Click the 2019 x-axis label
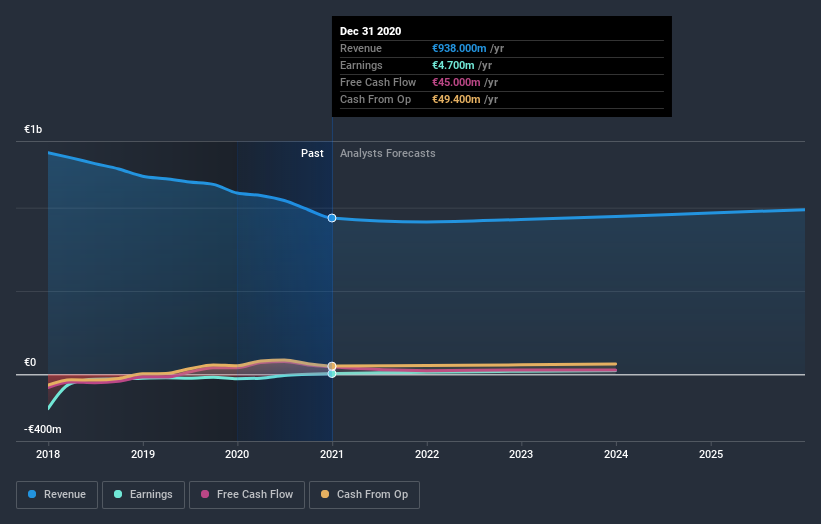 tap(143, 454)
